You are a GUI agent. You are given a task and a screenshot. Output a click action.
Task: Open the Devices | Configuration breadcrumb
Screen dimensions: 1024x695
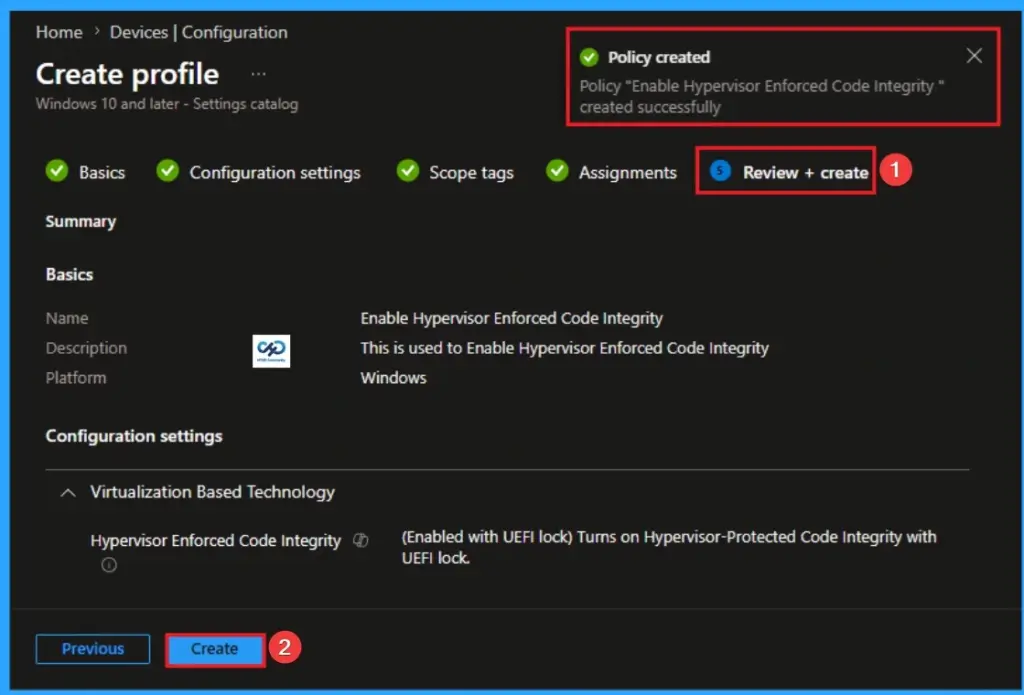click(199, 32)
